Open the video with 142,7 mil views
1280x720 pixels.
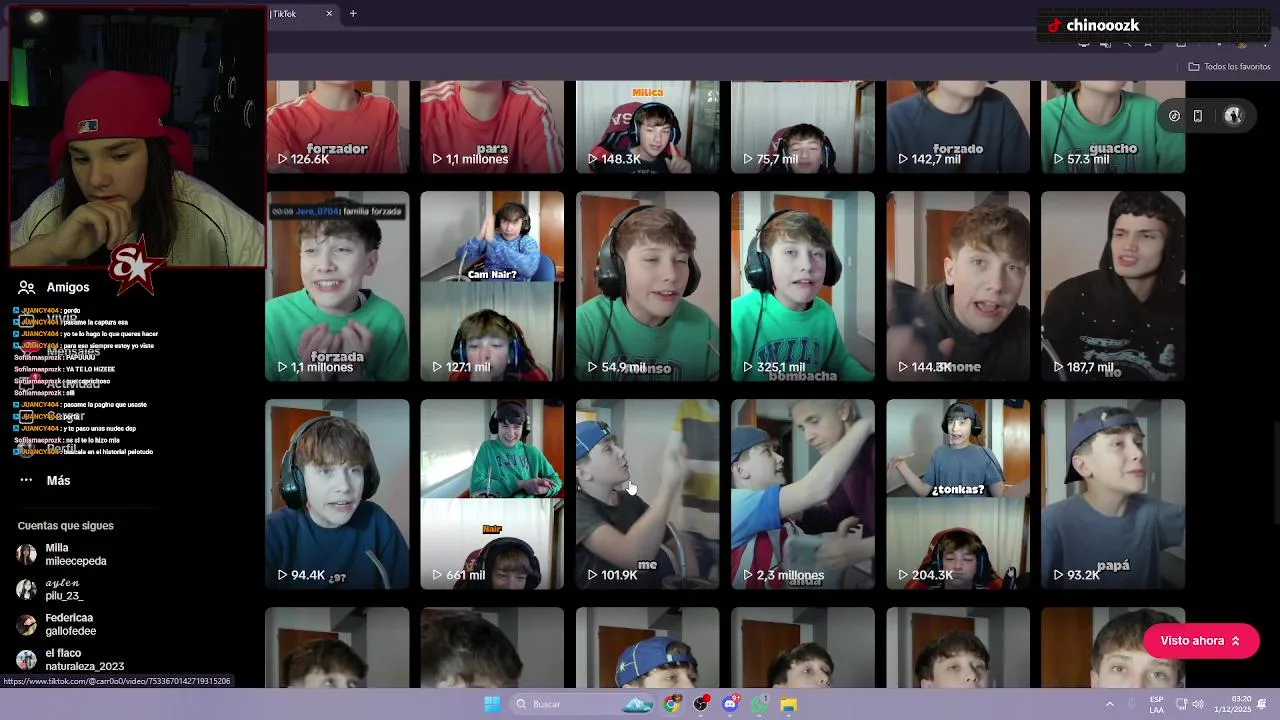957,127
